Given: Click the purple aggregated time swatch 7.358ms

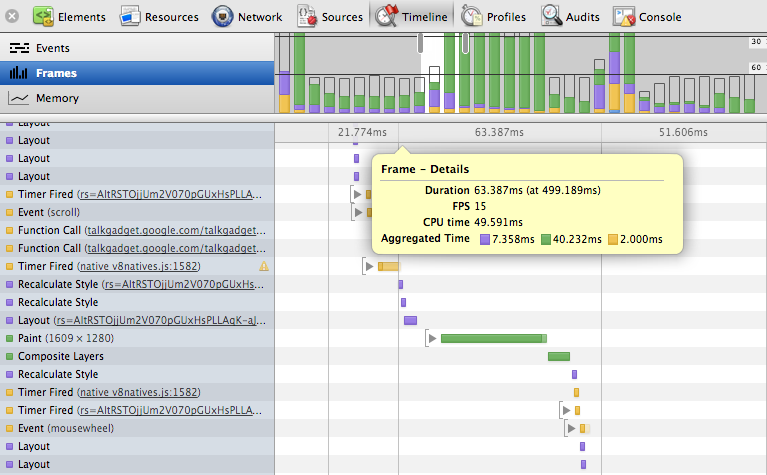Looking at the screenshot, I should coord(485,239).
